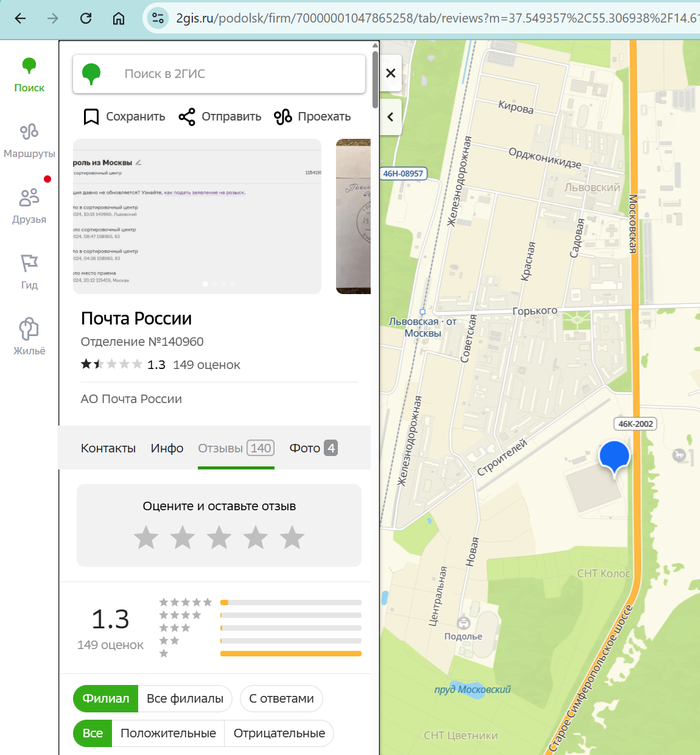
Task: Click the large 1.3 rating number
Action: [x=110, y=619]
